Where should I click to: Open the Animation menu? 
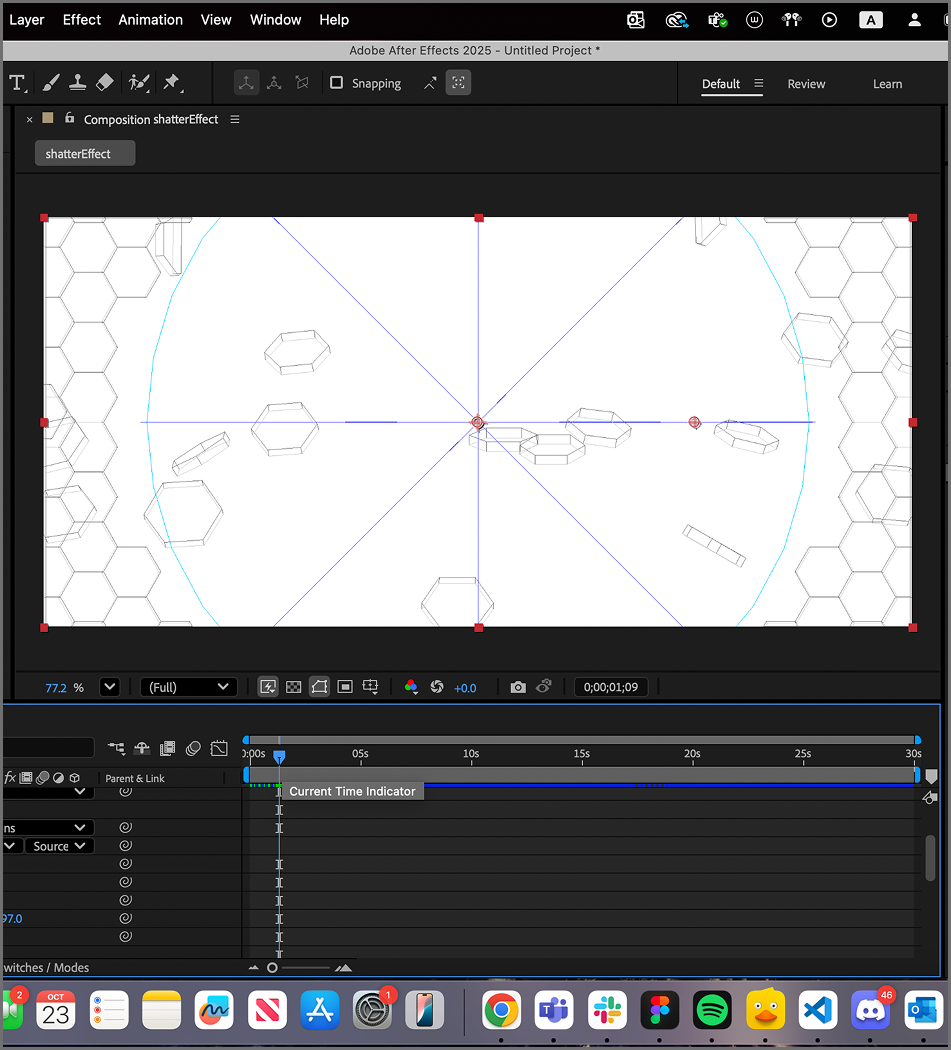[150, 20]
